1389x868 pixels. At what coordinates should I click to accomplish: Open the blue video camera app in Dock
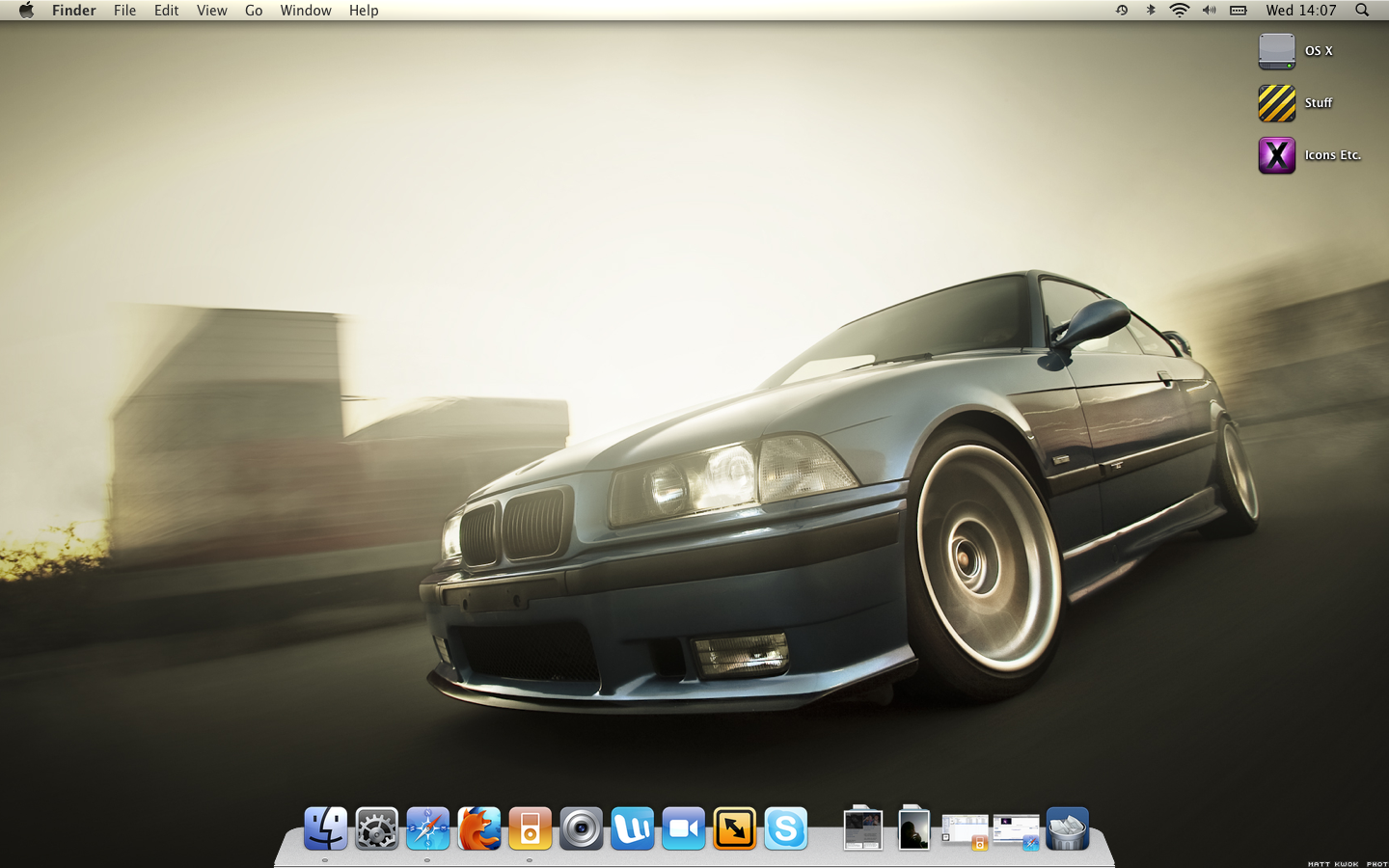point(684,828)
